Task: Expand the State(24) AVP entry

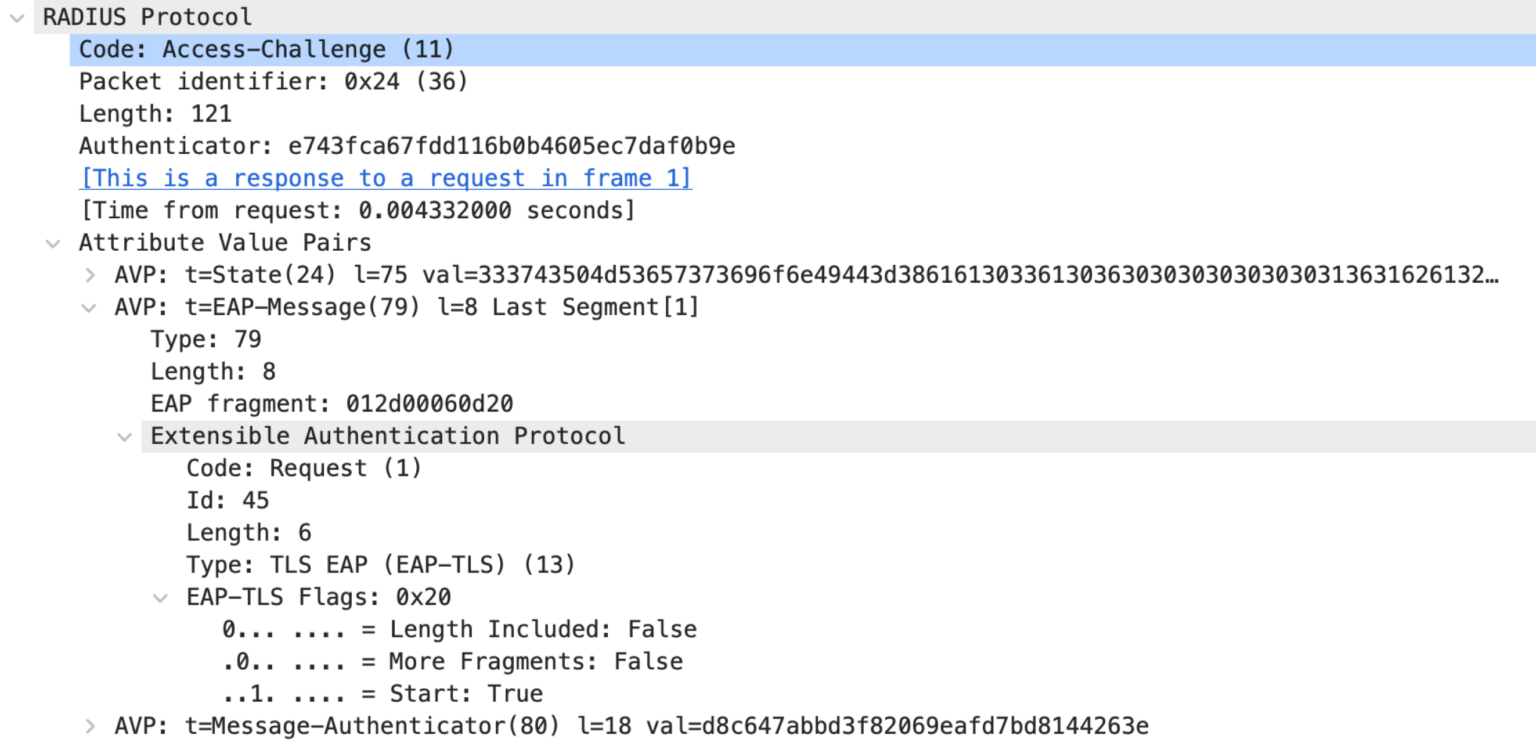Action: tap(88, 274)
